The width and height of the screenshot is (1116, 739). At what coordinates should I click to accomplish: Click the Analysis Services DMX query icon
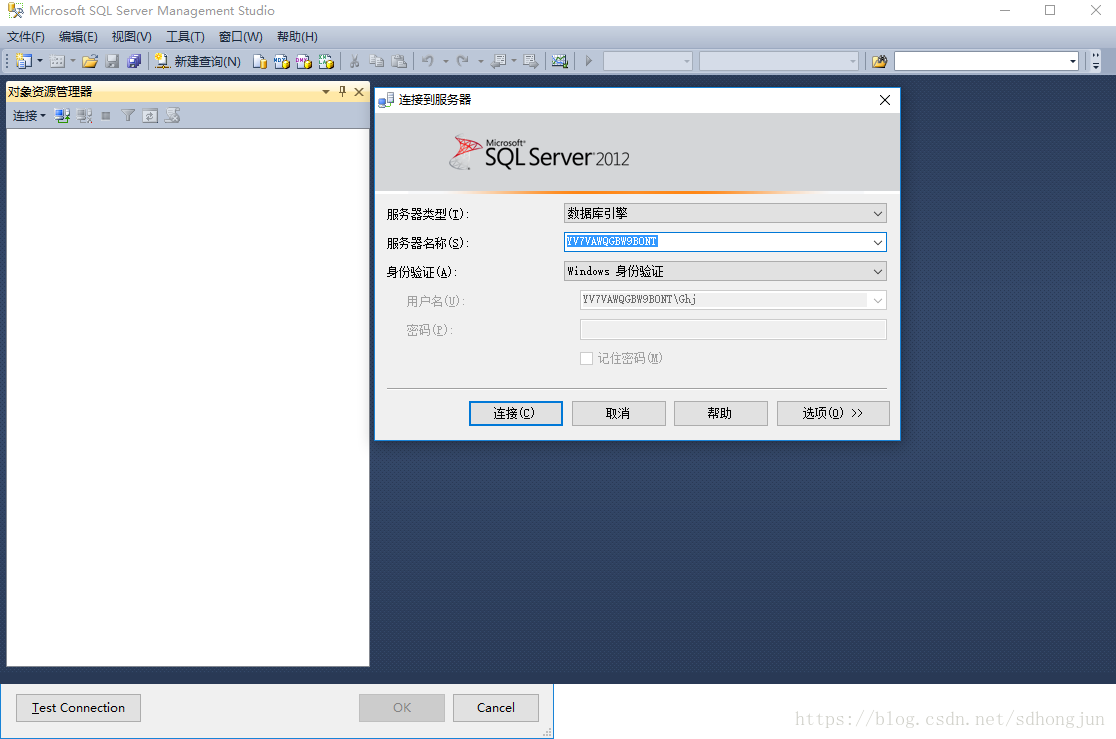pos(304,61)
